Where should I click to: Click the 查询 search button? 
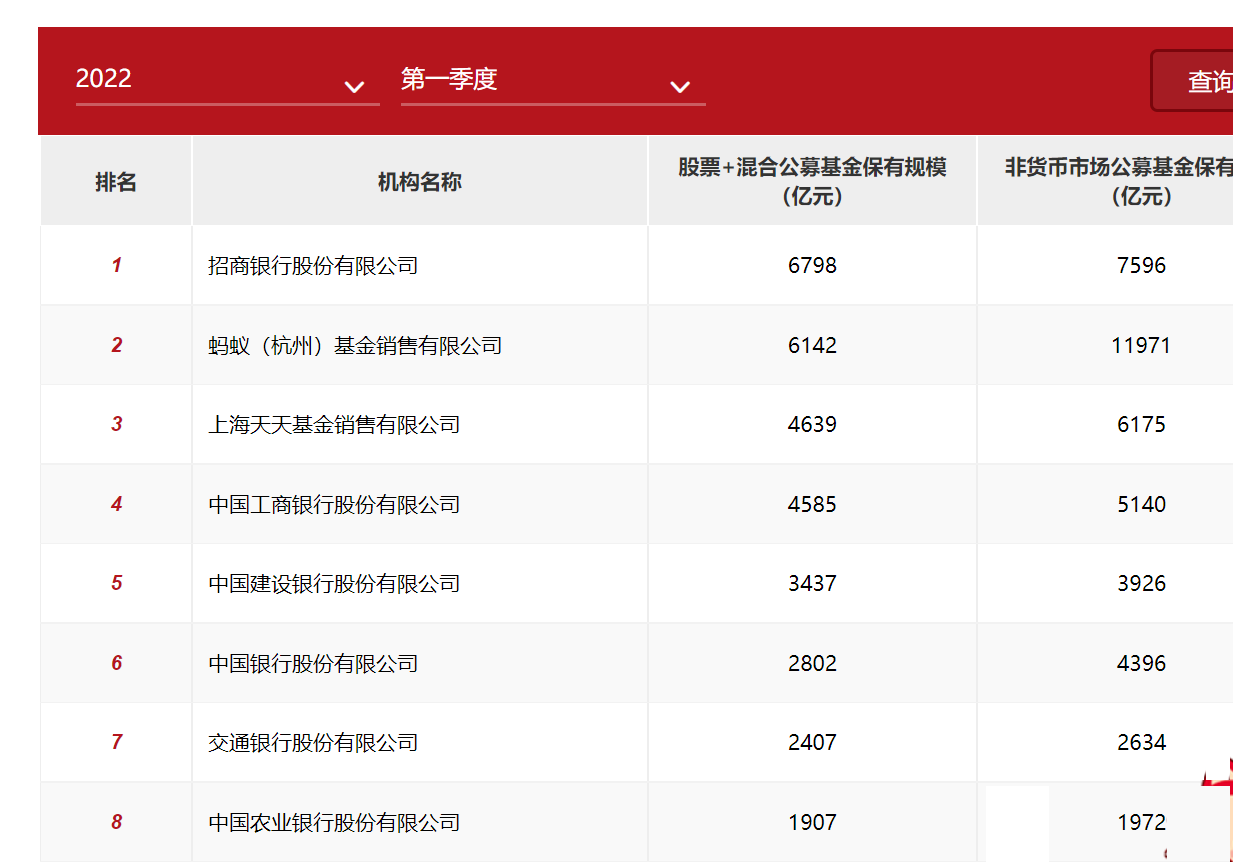1193,81
